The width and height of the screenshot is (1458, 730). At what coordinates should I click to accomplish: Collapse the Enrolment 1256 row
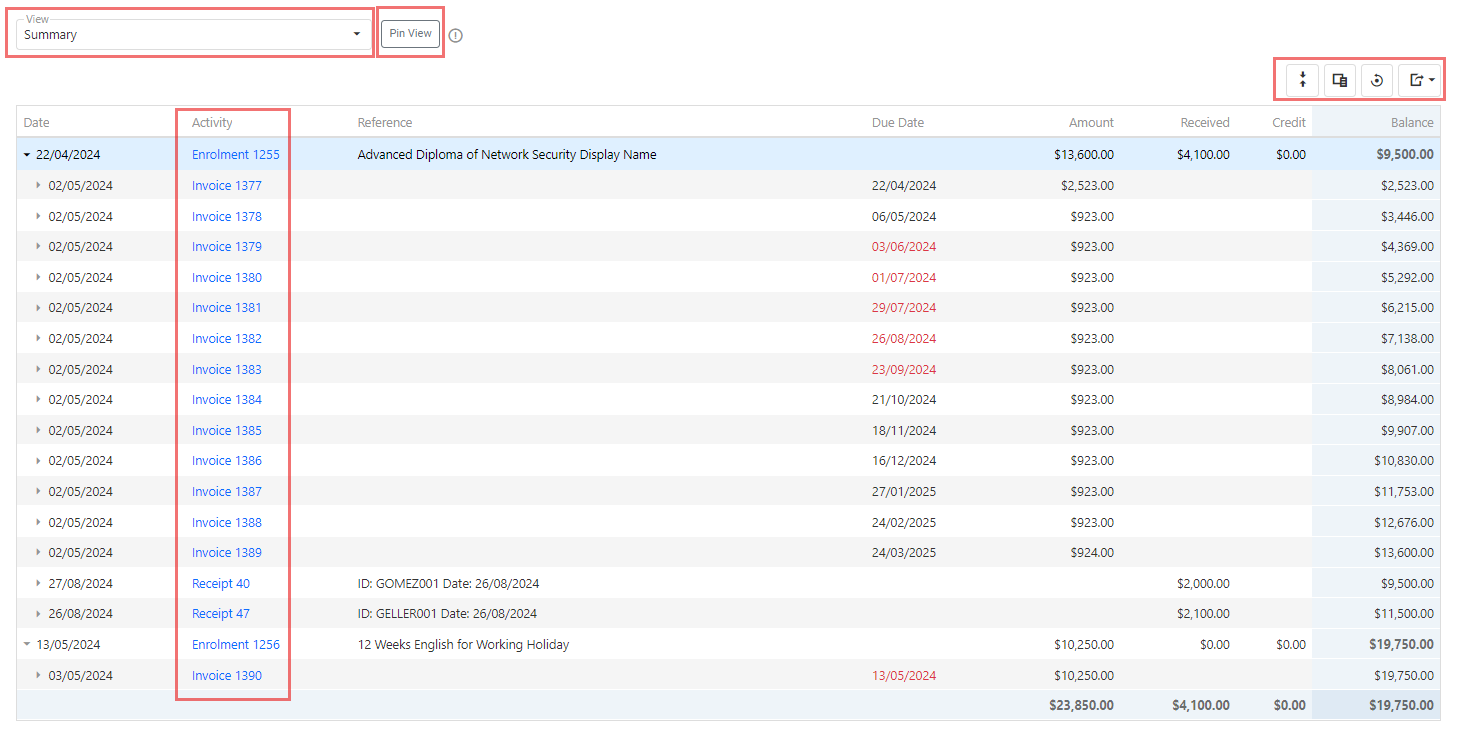tap(27, 645)
